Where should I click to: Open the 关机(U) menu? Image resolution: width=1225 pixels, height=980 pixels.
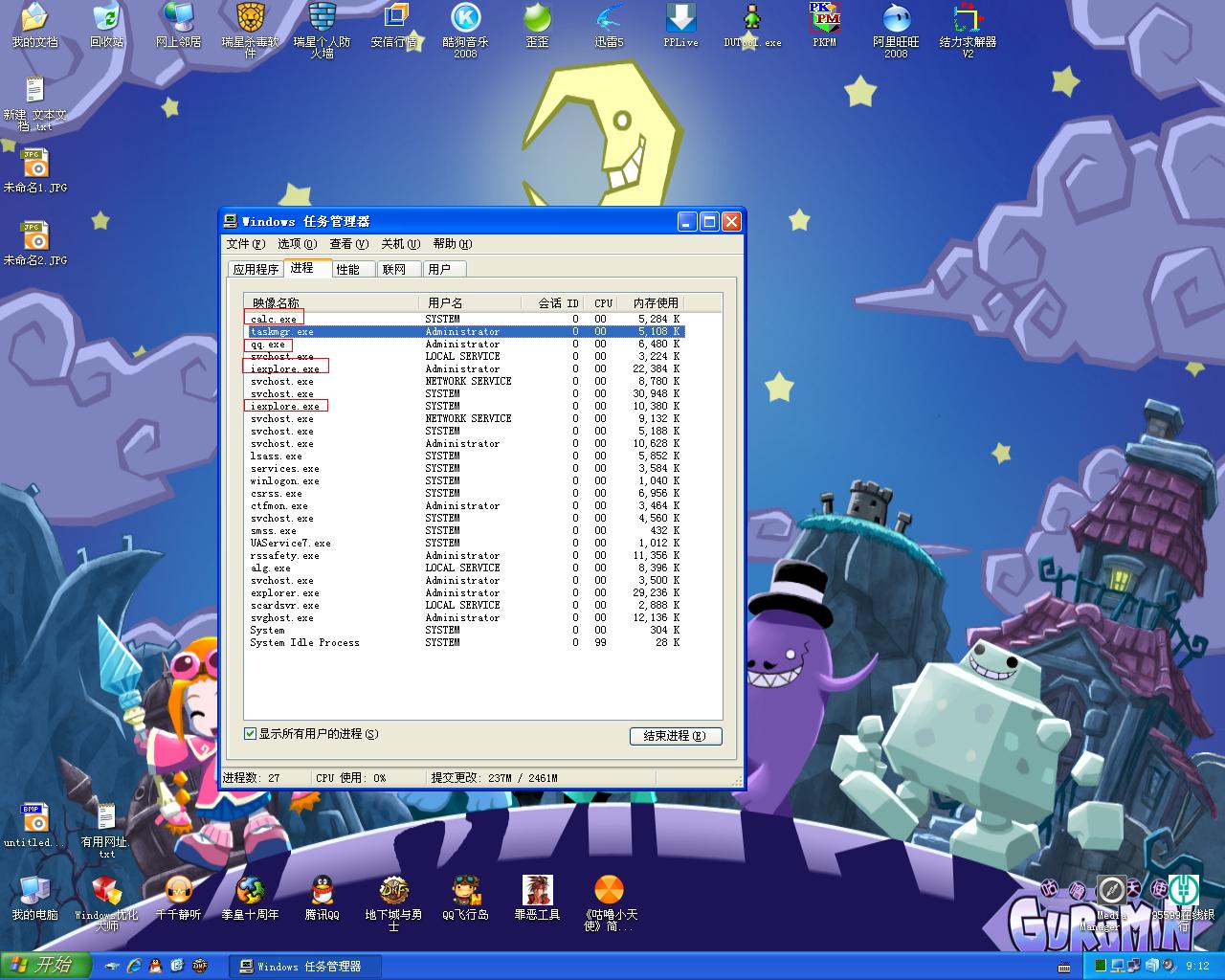[400, 244]
